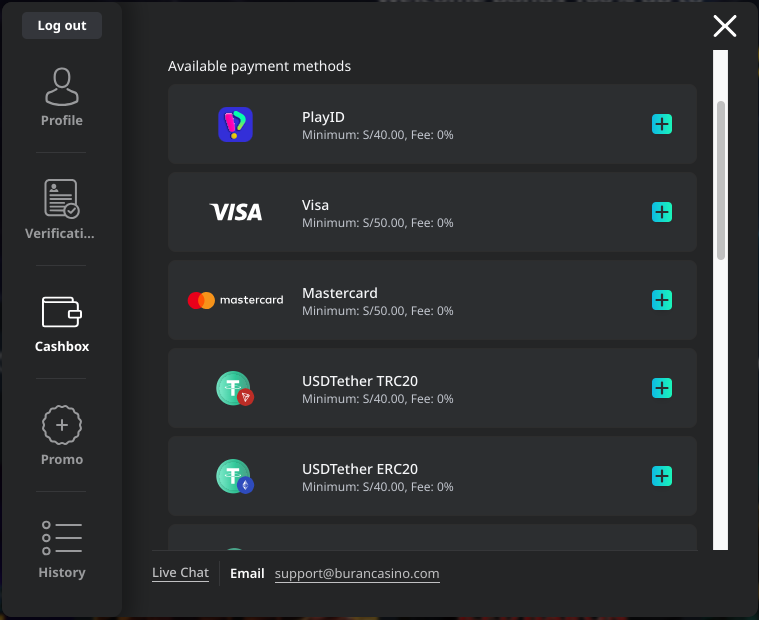Open the Profile section icon

pos(62,87)
